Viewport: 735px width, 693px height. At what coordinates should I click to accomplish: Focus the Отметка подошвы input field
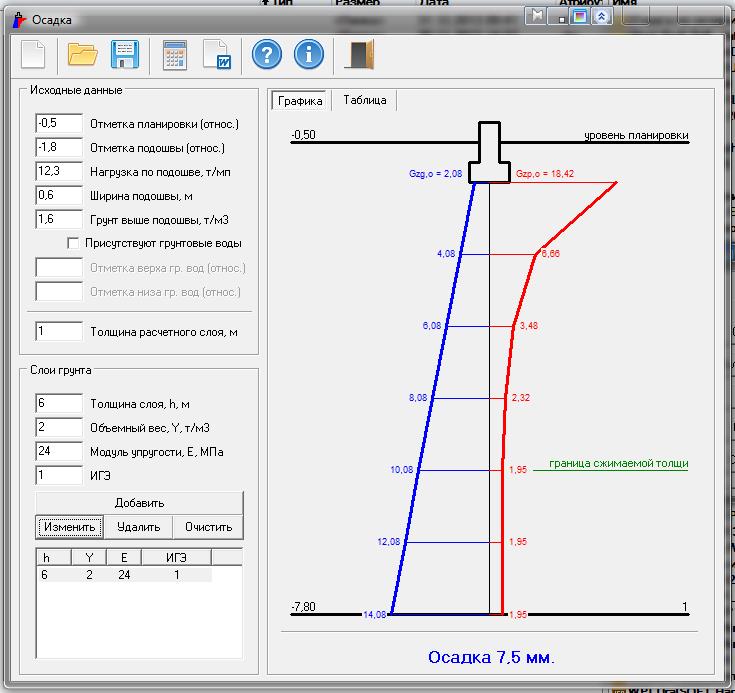59,147
